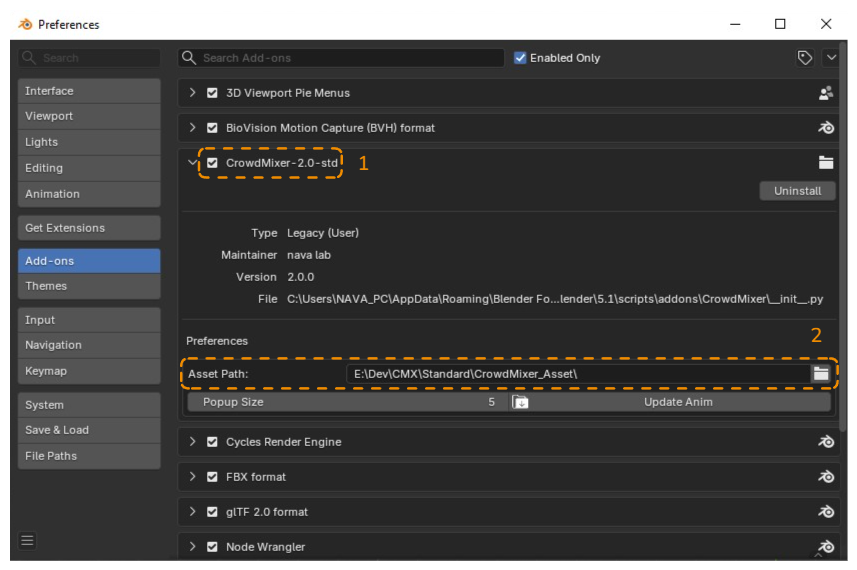
Task: Expand the BioVision Motion Capture entry
Action: coord(192,128)
